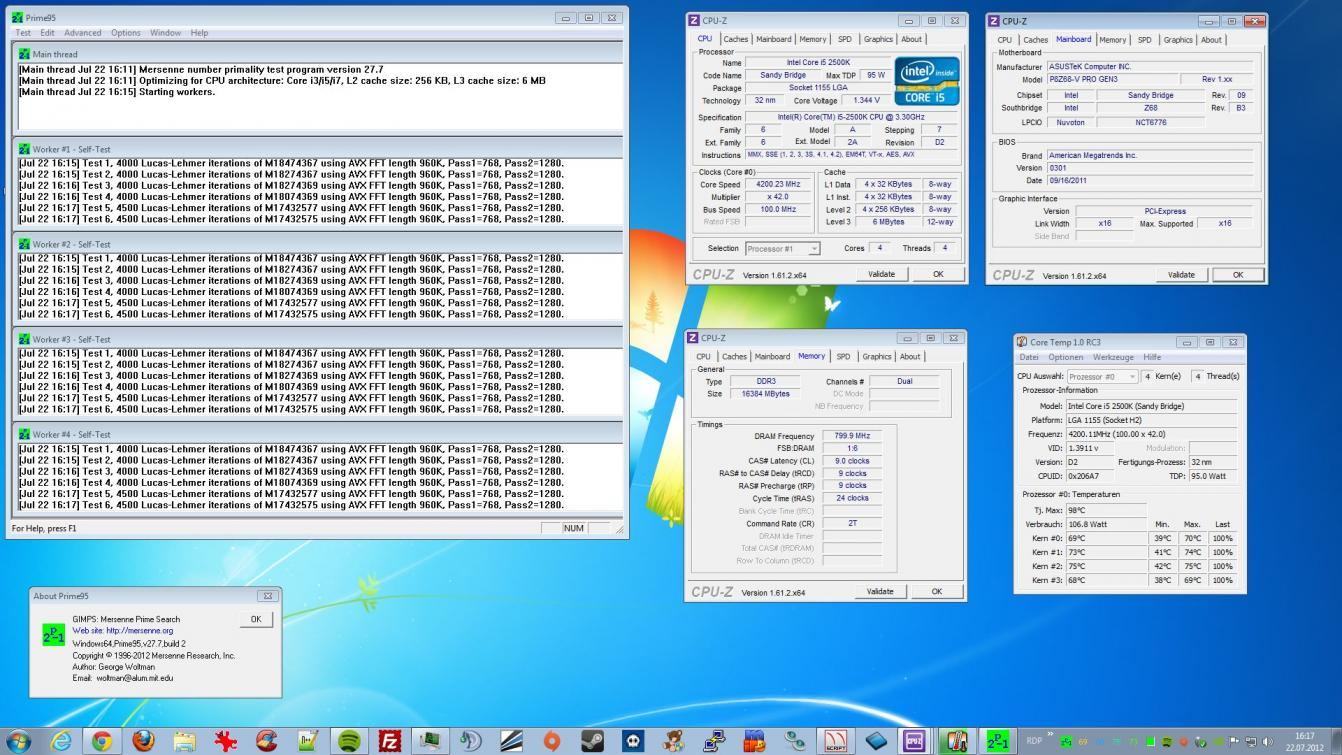
Task: Open Spotify from the taskbar
Action: (x=349, y=741)
